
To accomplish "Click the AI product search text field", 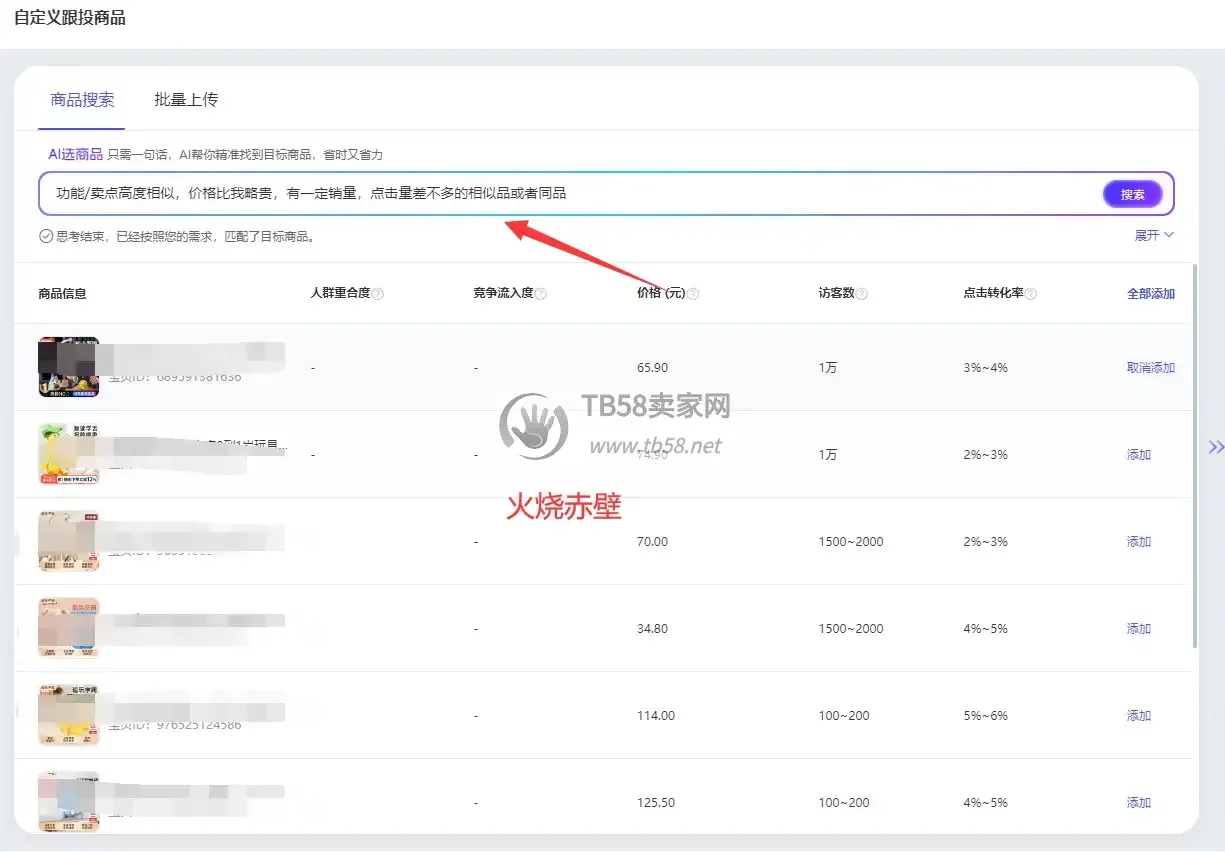I will click(570, 194).
